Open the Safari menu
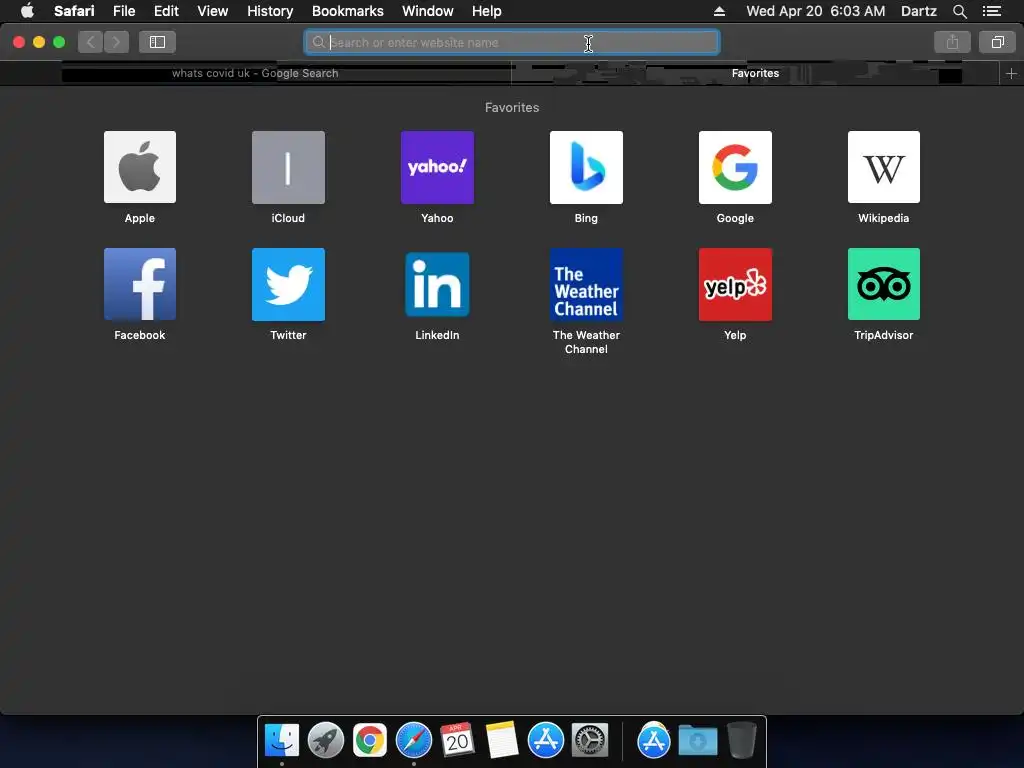The width and height of the screenshot is (1024, 768). pyautogui.click(x=74, y=11)
